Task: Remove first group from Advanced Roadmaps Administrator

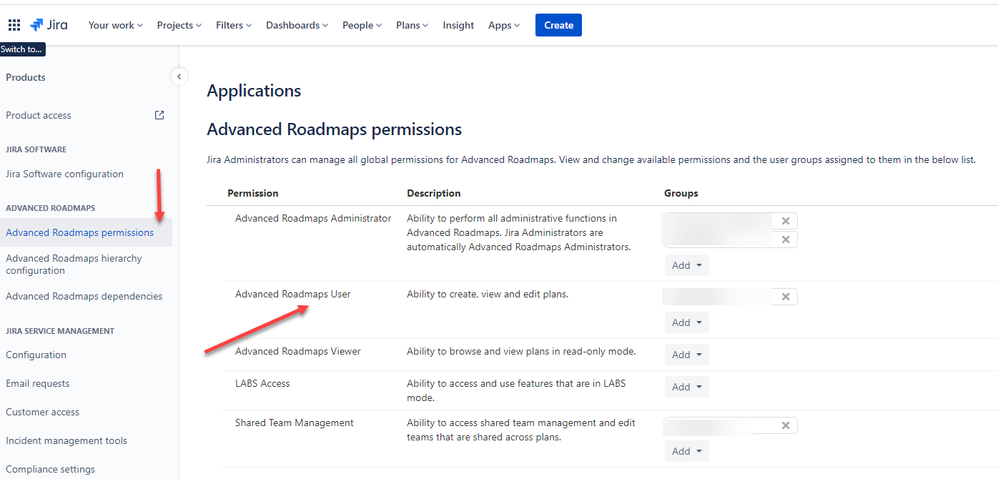Action: click(x=785, y=221)
